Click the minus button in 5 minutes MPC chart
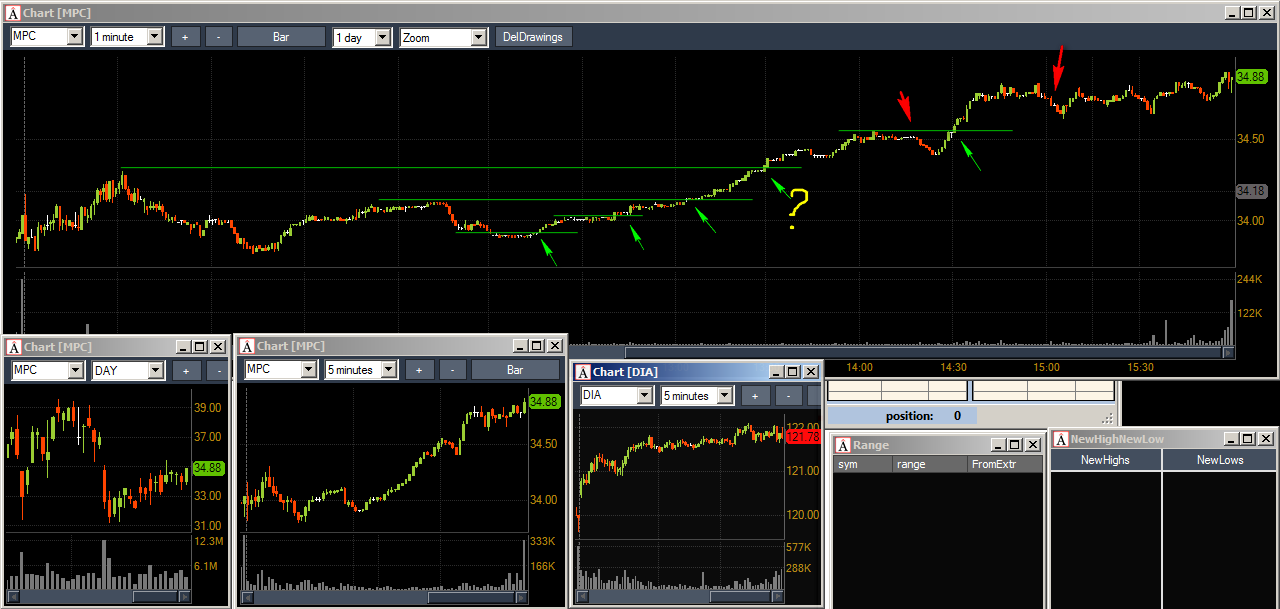The width and height of the screenshot is (1280, 609). pos(452,370)
